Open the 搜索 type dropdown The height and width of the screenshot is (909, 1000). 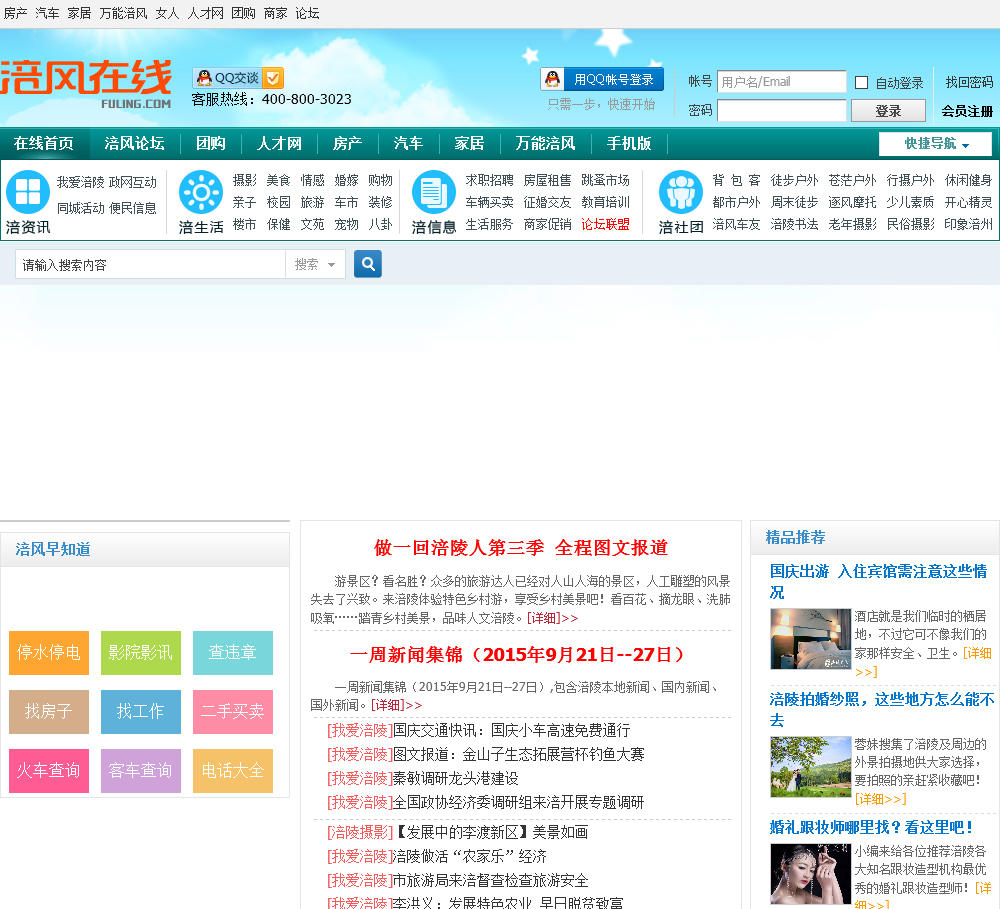tap(315, 264)
